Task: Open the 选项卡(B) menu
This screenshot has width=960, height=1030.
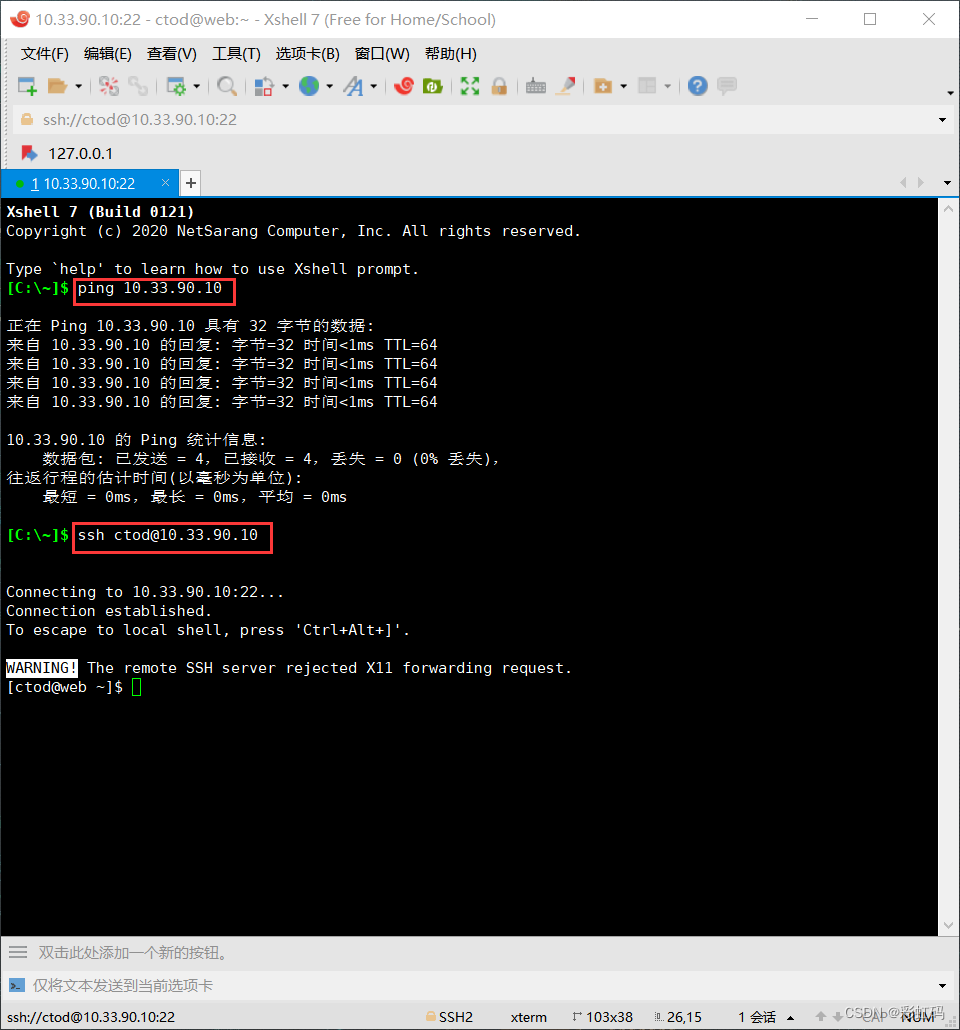Action: (x=308, y=54)
